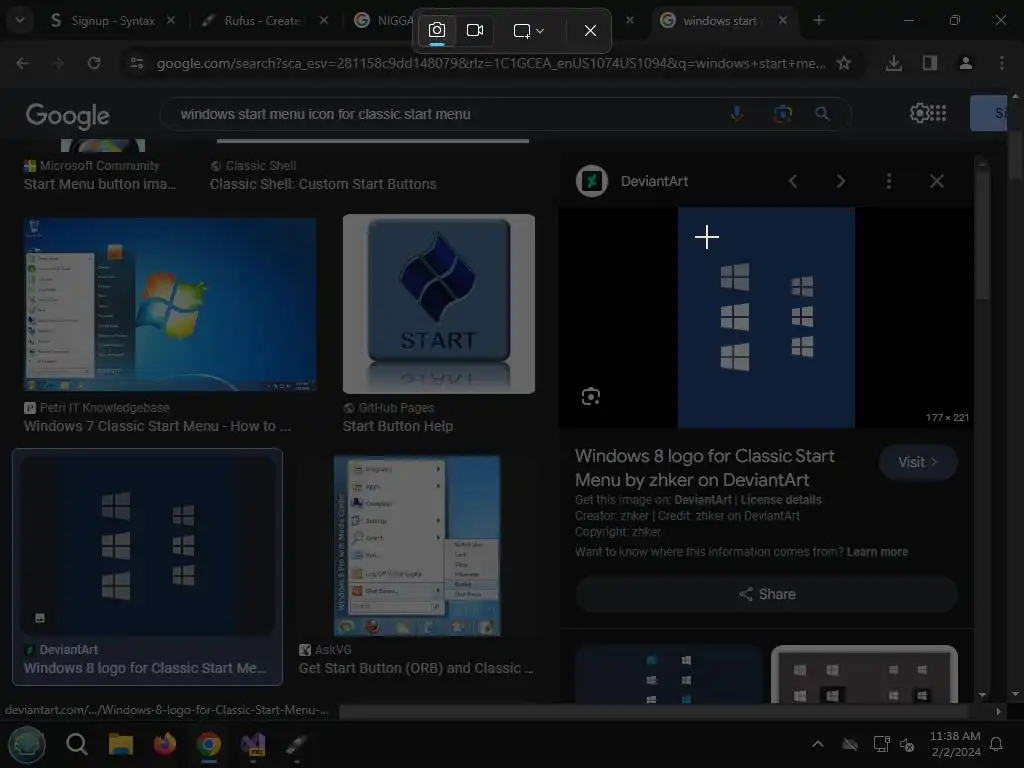Open the Chrome profile menu
The image size is (1024, 768).
click(x=966, y=63)
